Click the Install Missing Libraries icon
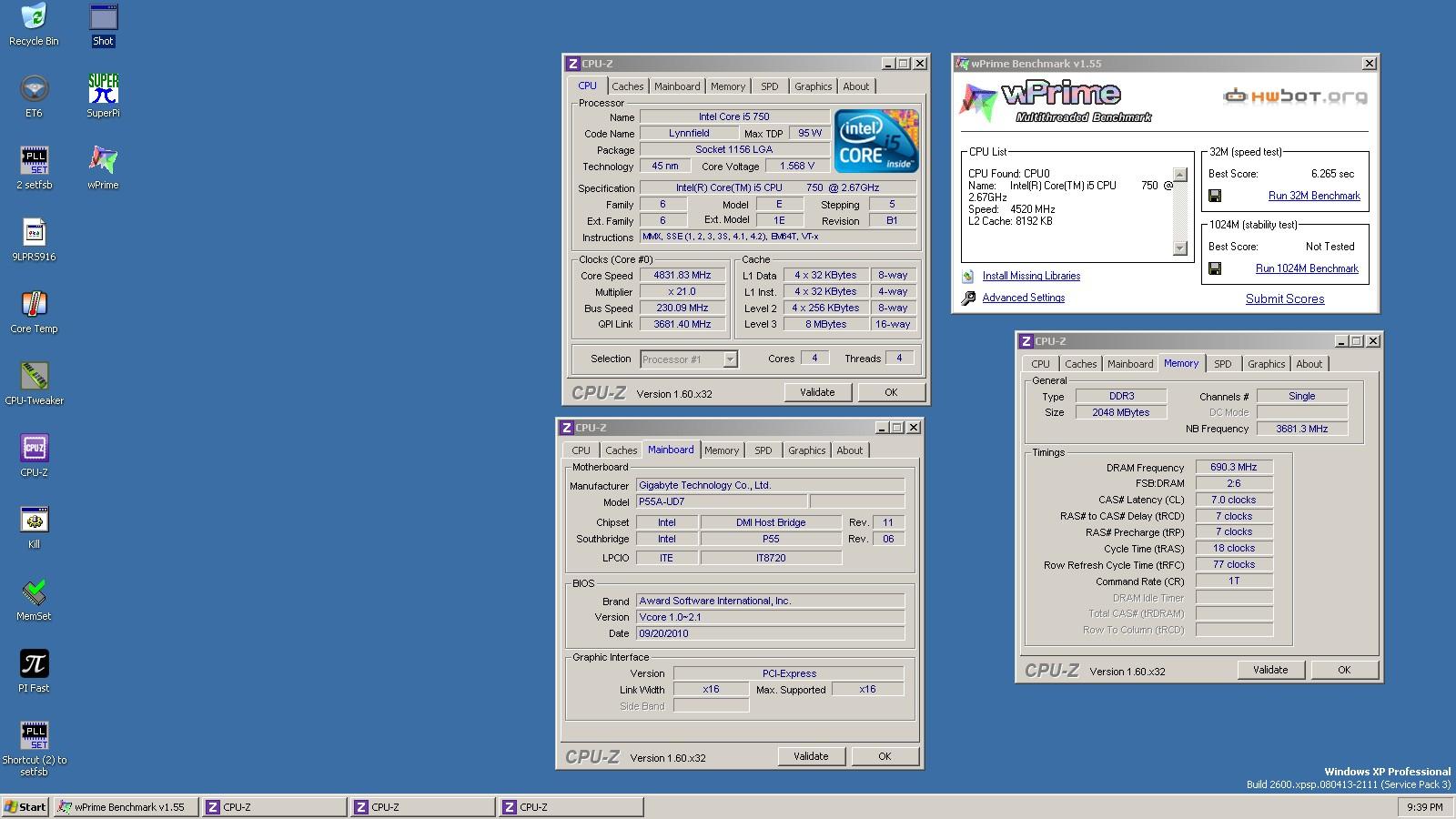Image resolution: width=1456 pixels, height=819 pixels. [968, 276]
